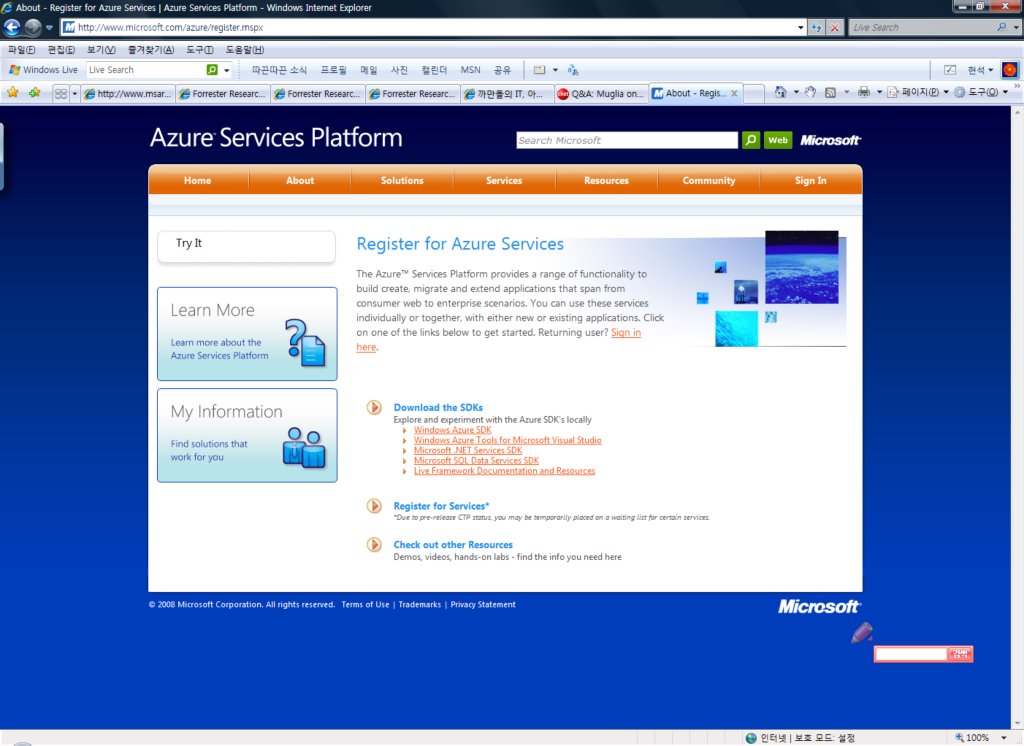This screenshot has height=746, width=1024.
Task: Open the Print options dropdown arrow
Action: point(879,93)
